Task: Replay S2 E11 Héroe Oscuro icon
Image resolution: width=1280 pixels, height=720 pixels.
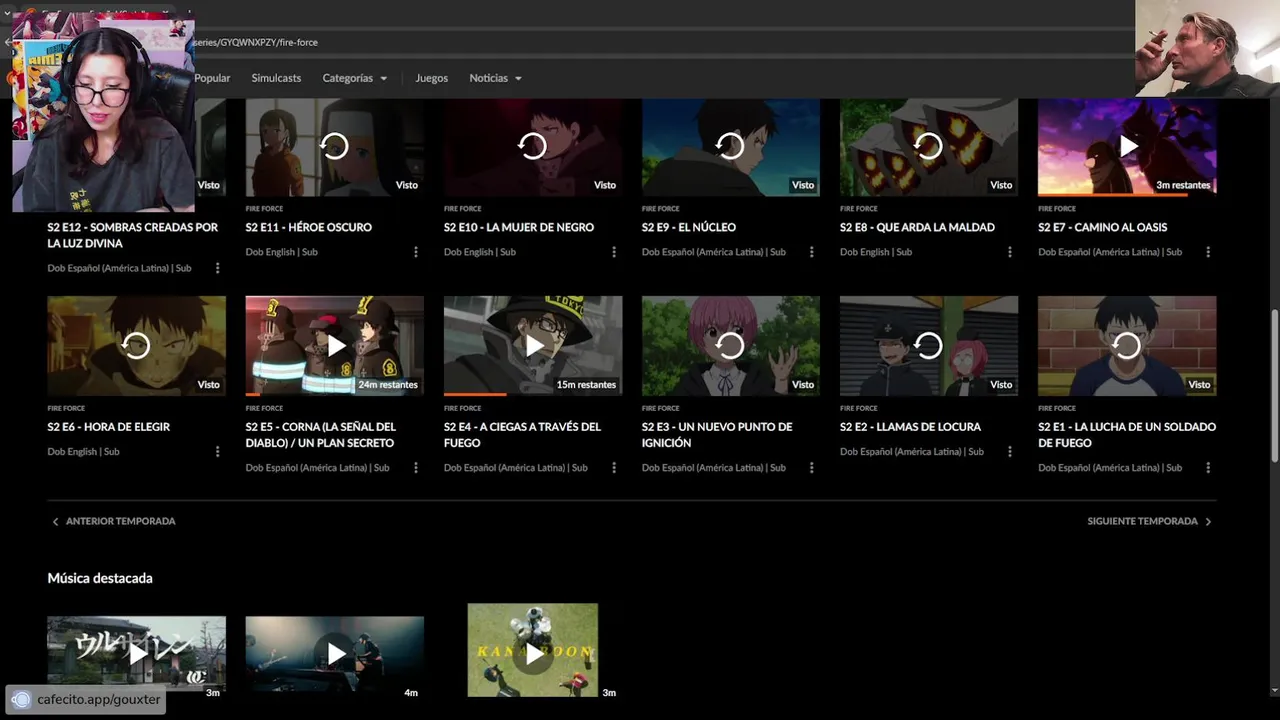Action: coord(334,146)
